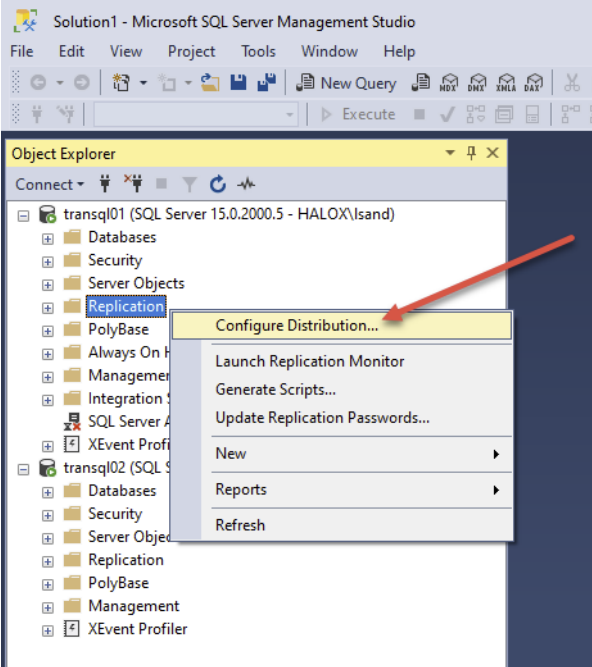592x667 pixels.
Task: Expand the highlighted Replication node under transql01
Action: click(x=48, y=308)
